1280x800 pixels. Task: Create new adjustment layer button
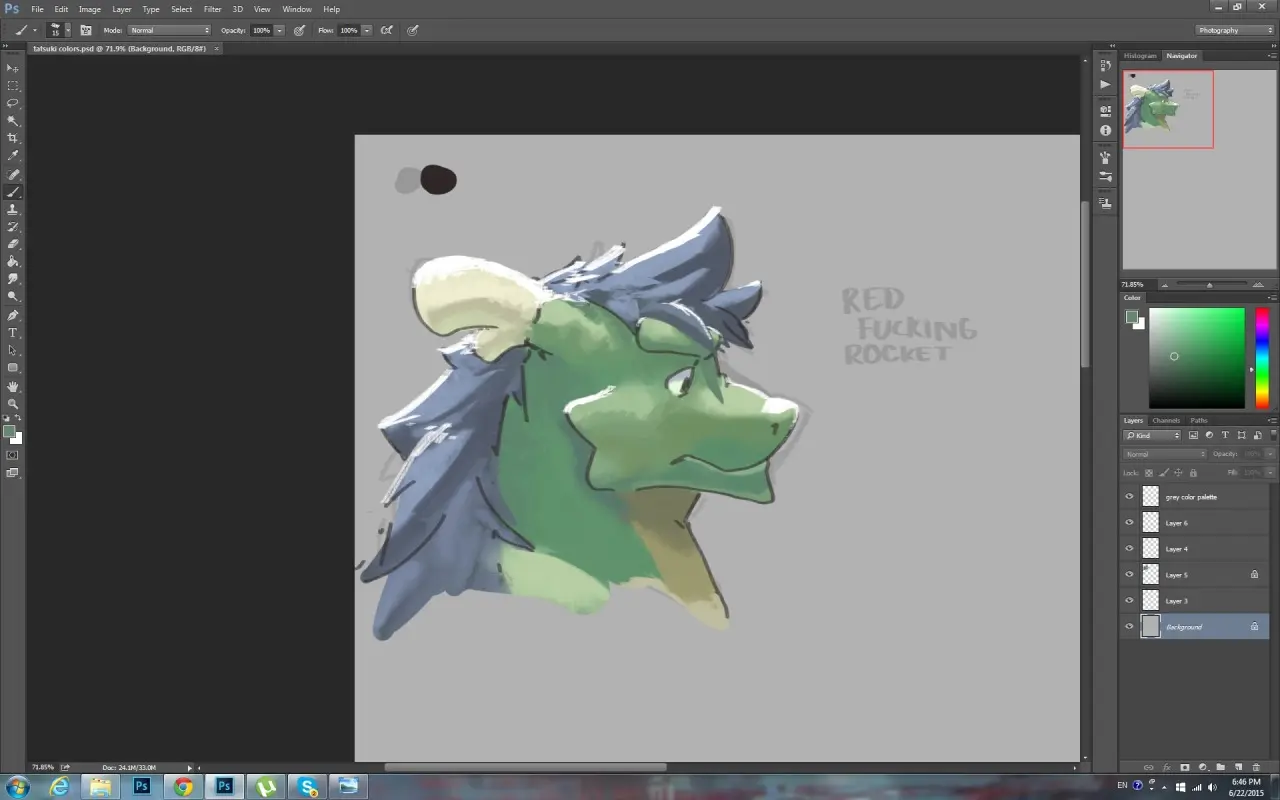click(x=1203, y=767)
